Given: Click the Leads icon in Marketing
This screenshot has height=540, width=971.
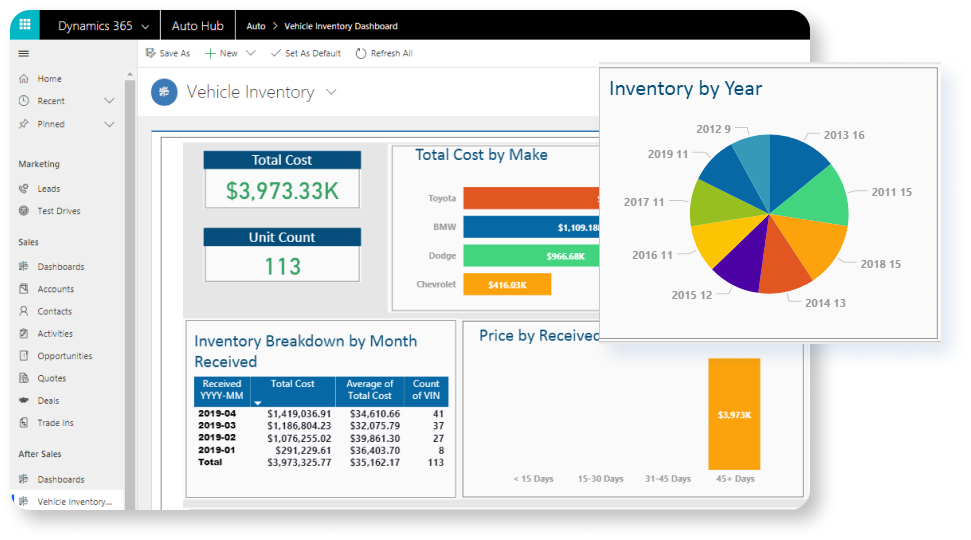Looking at the screenshot, I should pyautogui.click(x=24, y=189).
